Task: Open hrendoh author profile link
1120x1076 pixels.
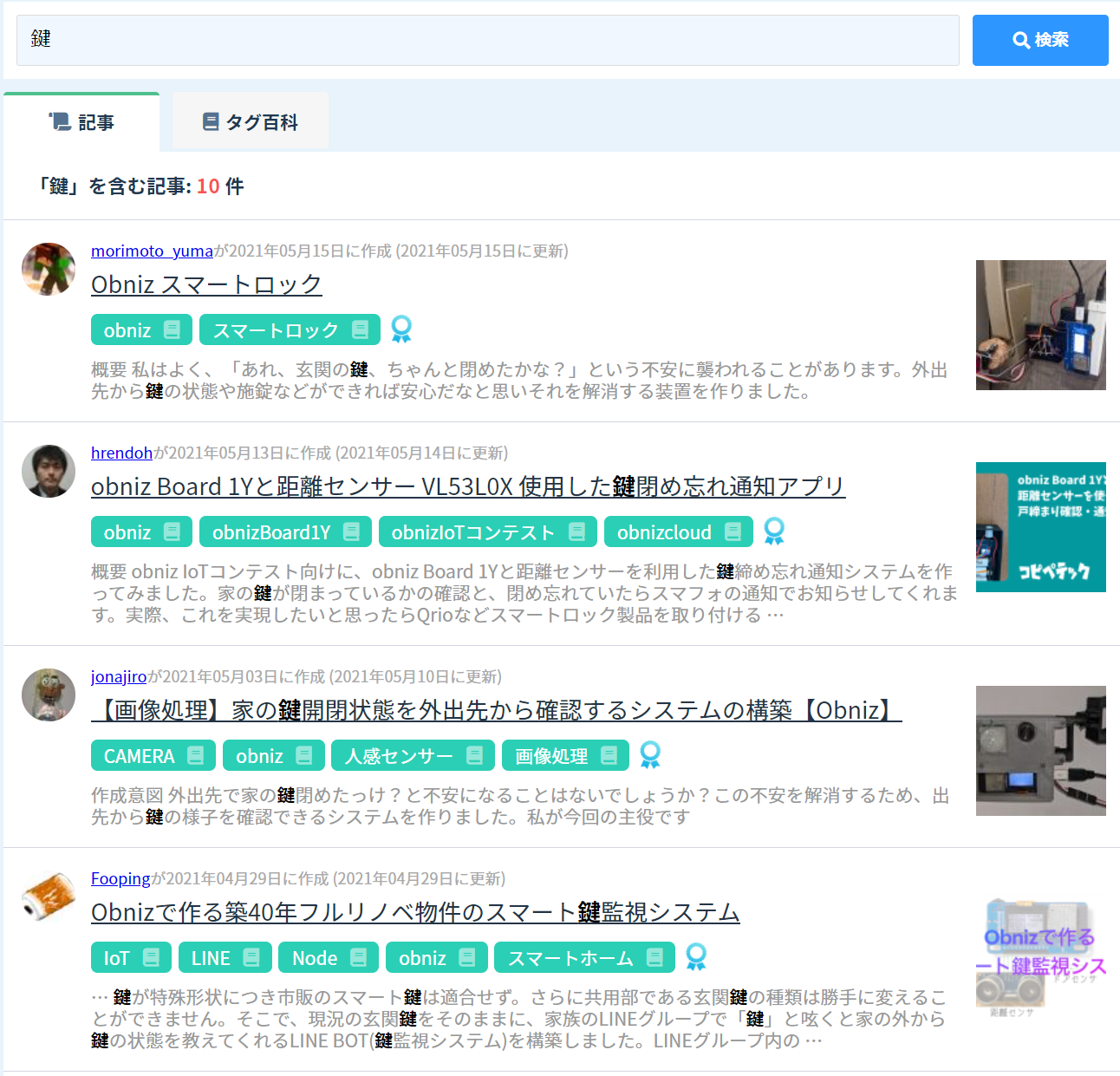Action: point(121,453)
